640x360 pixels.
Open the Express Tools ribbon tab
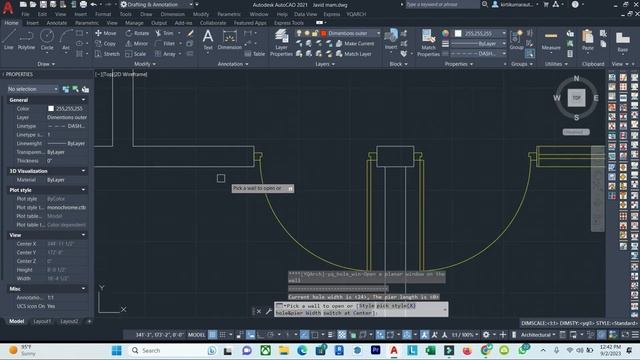click(x=289, y=23)
